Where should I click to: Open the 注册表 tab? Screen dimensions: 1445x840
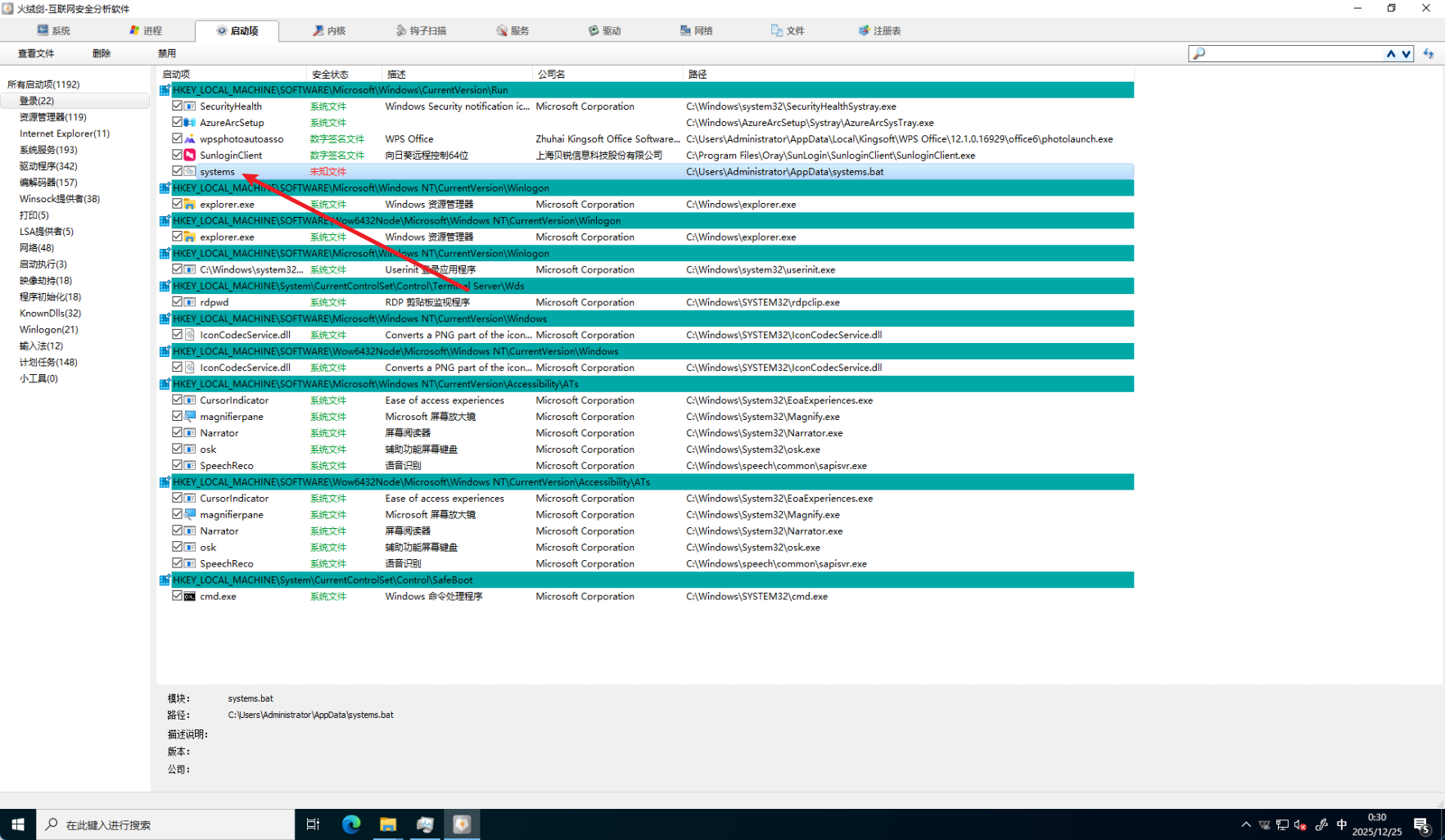(879, 30)
